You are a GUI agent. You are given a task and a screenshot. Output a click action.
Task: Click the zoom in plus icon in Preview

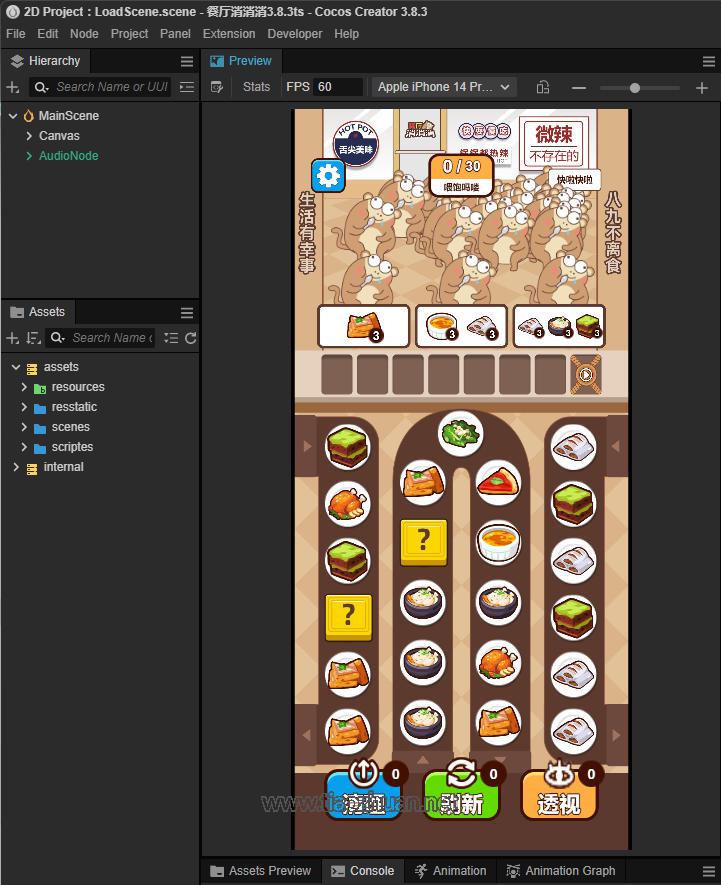[701, 88]
